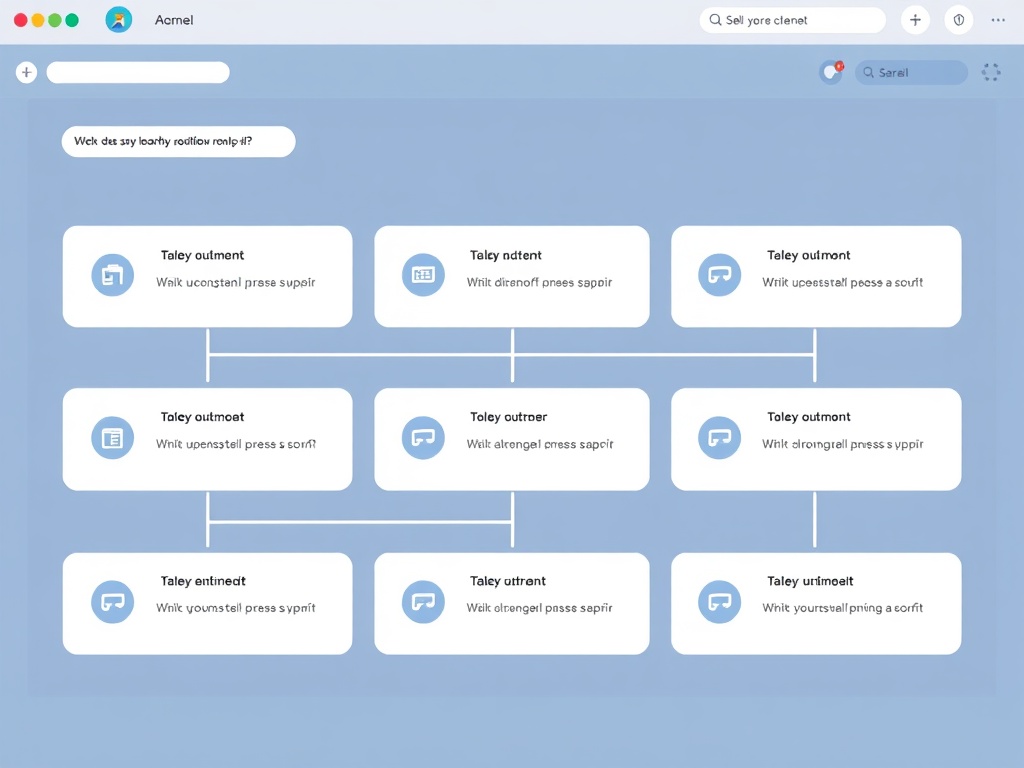This screenshot has width=1024, height=768.
Task: Open the ellipsis overflow menu top right
Action: click(x=998, y=20)
